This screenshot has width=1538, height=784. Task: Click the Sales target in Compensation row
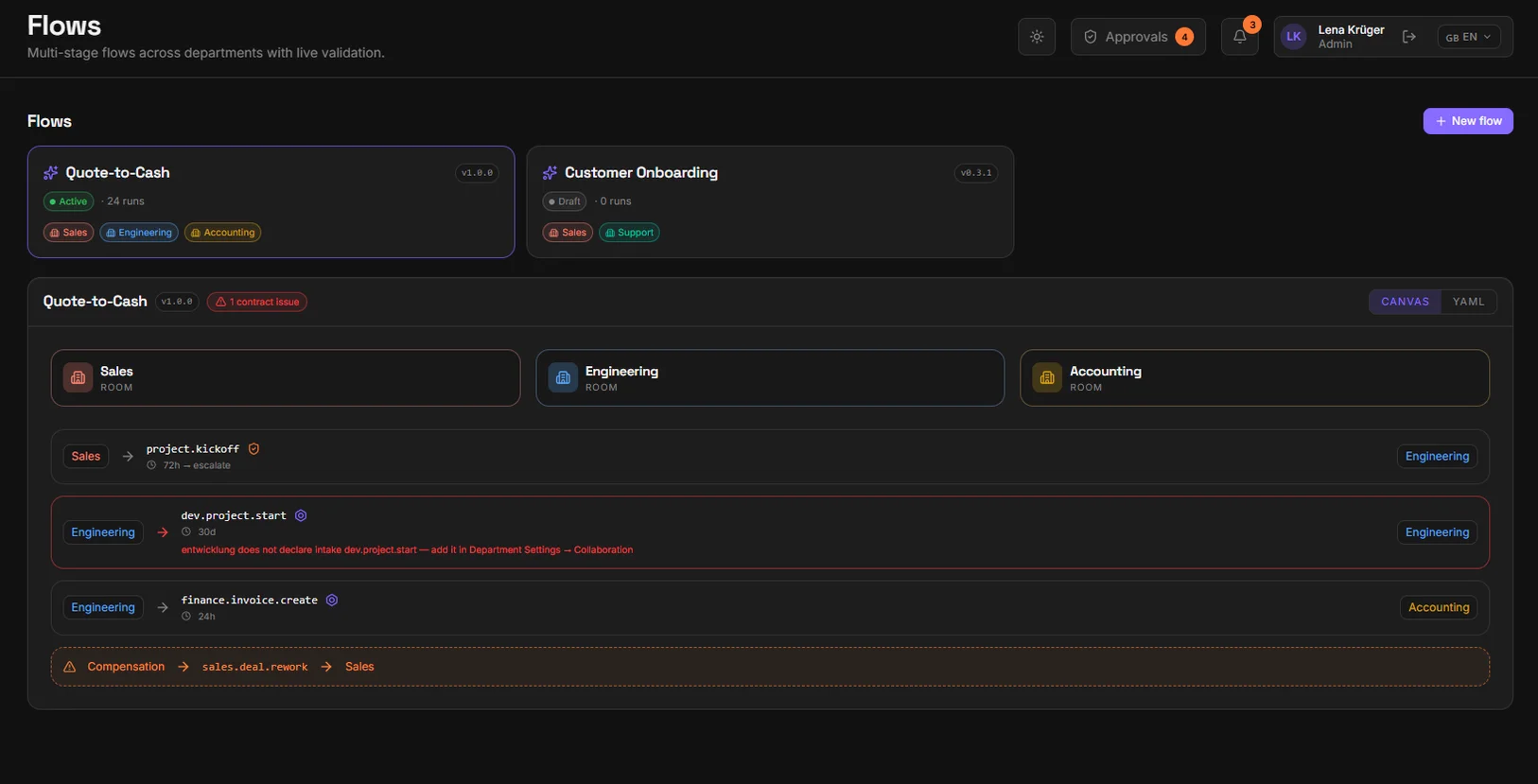(x=359, y=667)
